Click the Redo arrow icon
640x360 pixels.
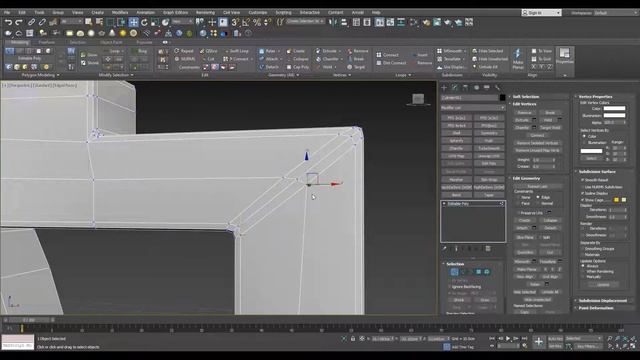(x=19, y=22)
